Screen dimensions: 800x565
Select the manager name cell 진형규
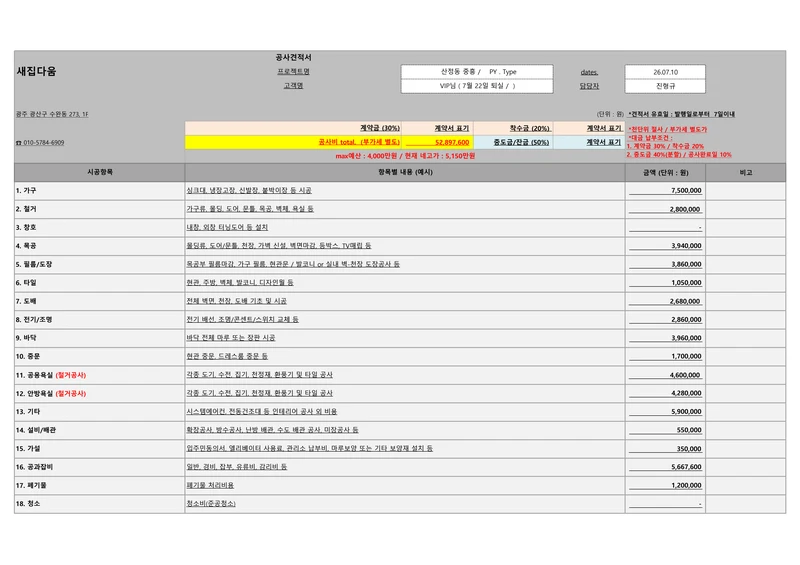[665, 86]
